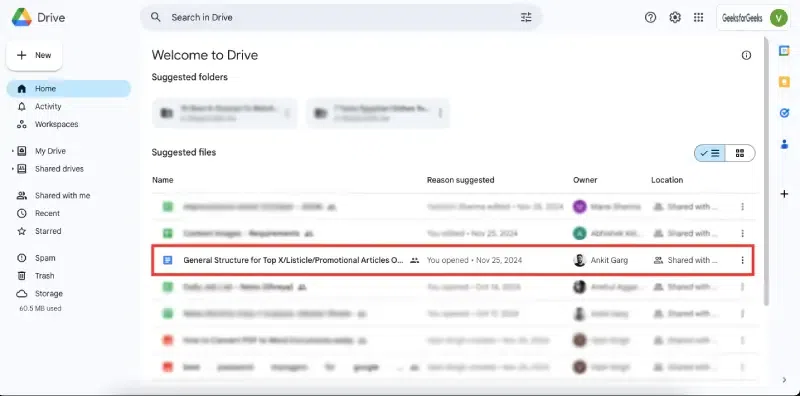Viewport: 800px width, 396px height.
Task: Click the vertical scrollbar of file list
Action: click(x=766, y=171)
